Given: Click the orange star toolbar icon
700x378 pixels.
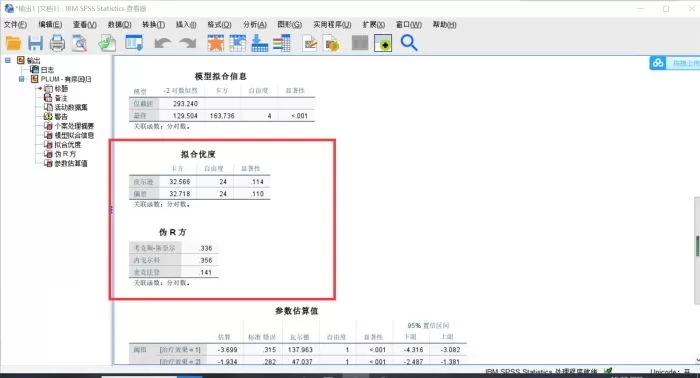Looking at the screenshot, I should coord(216,43).
